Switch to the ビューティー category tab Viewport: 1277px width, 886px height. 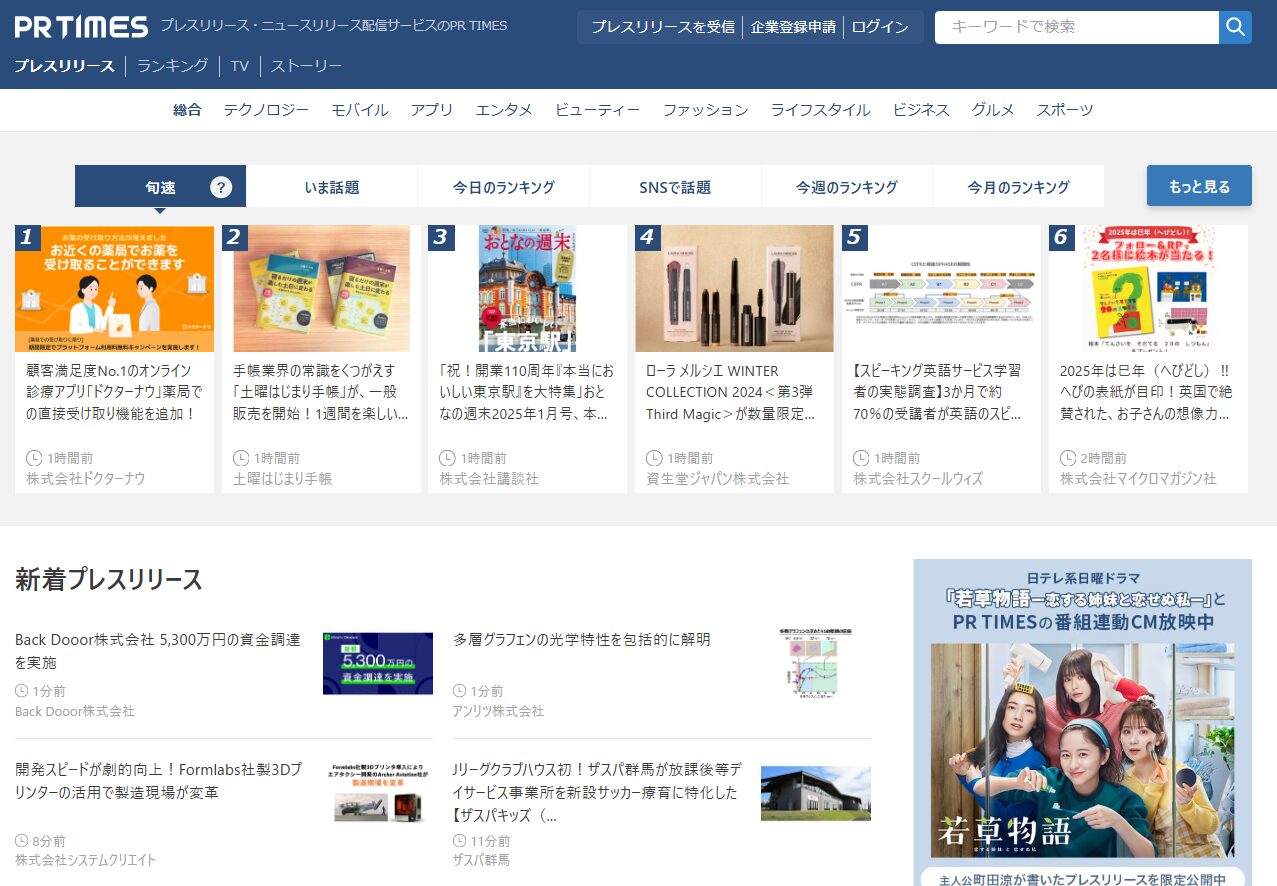(x=597, y=110)
